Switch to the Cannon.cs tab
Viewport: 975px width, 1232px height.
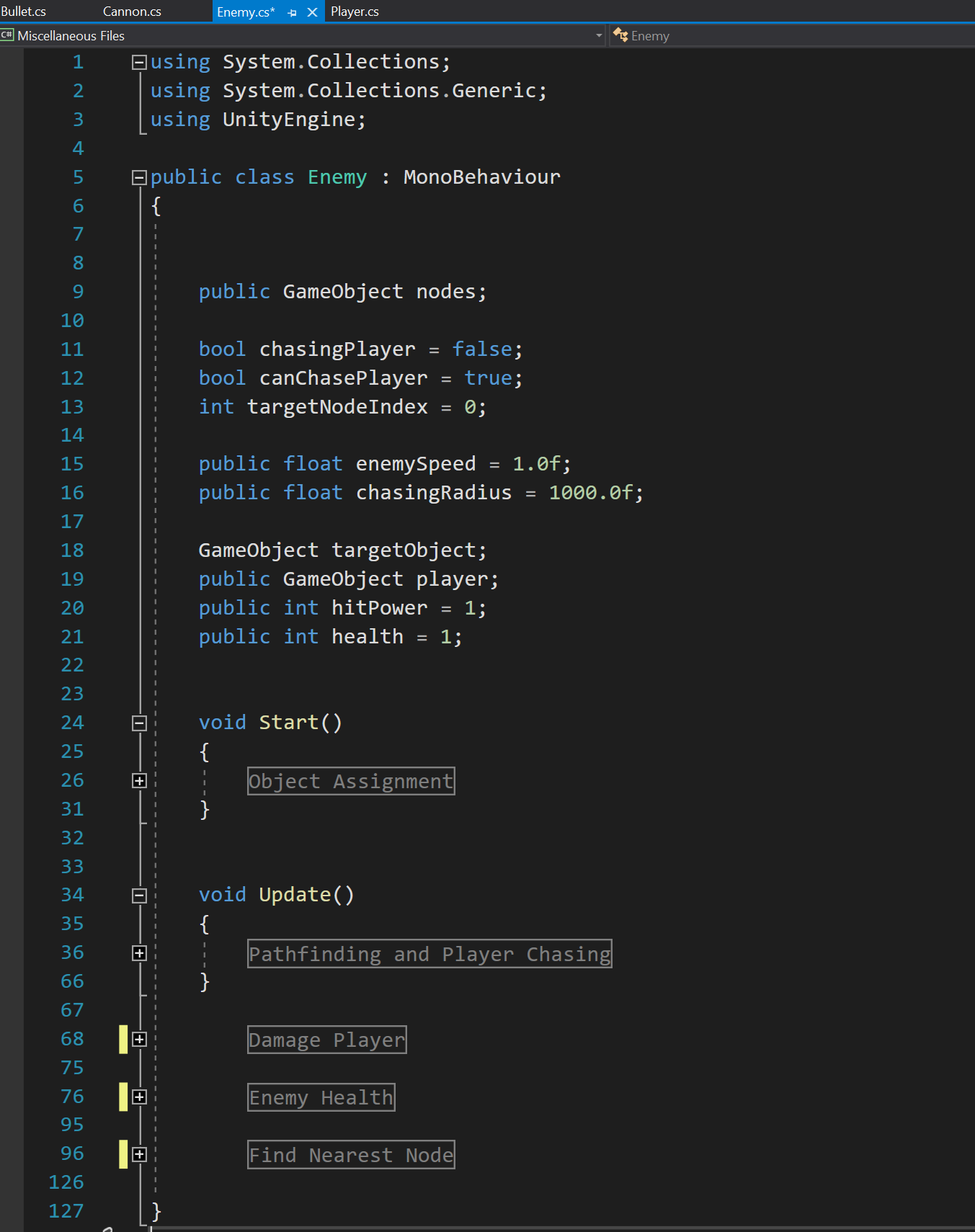pyautogui.click(x=132, y=12)
